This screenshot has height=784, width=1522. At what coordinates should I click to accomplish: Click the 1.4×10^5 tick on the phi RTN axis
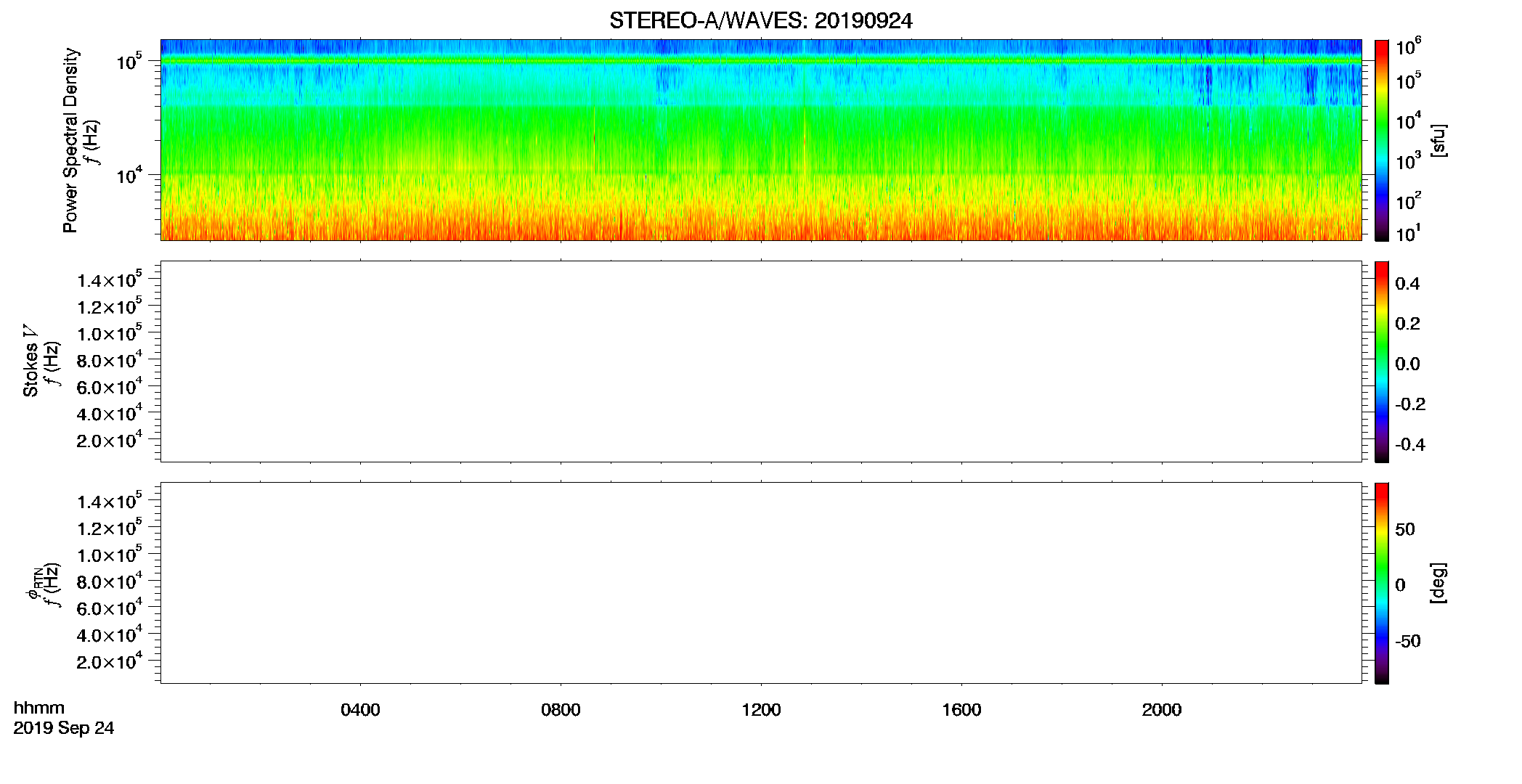tap(110, 502)
